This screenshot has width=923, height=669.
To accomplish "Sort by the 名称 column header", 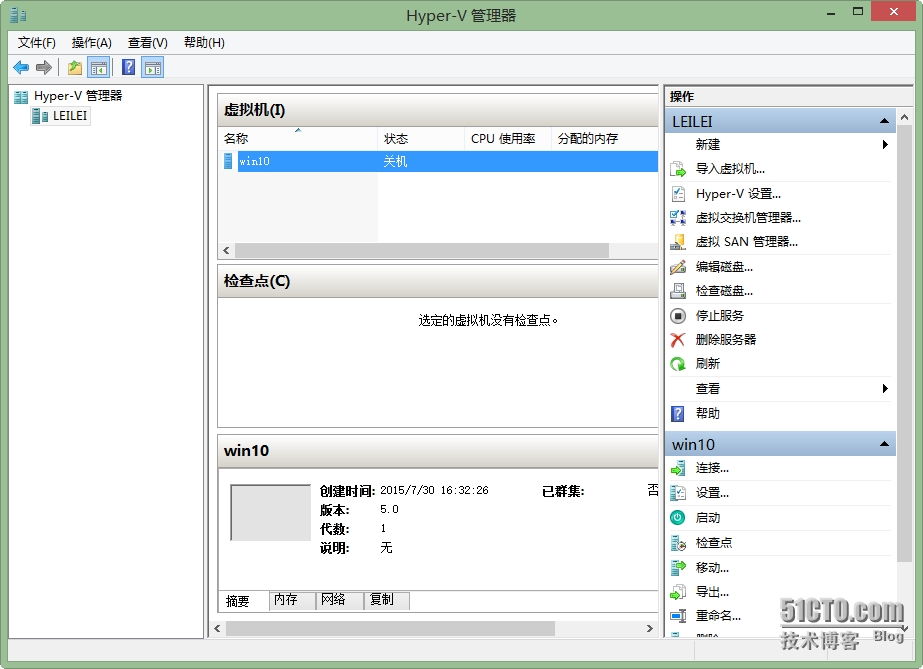I will (x=298, y=139).
